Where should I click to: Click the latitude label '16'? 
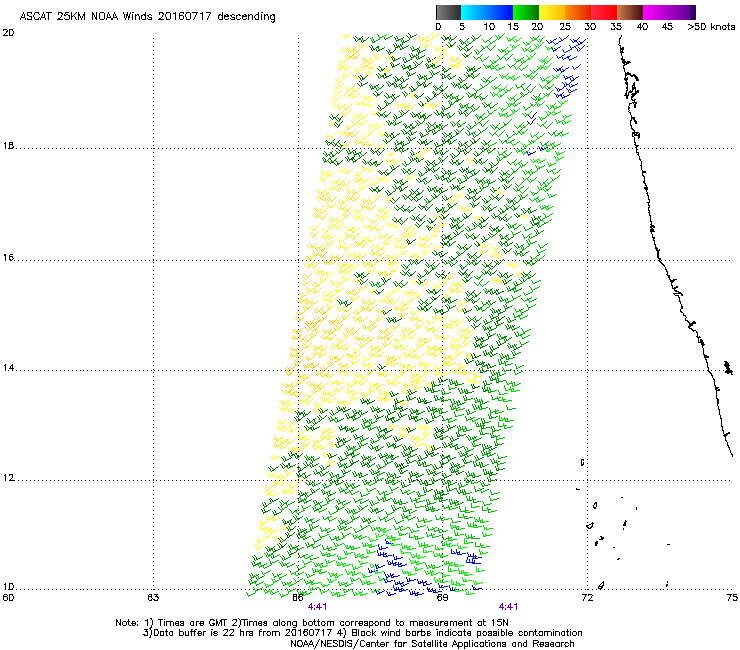coord(8,258)
